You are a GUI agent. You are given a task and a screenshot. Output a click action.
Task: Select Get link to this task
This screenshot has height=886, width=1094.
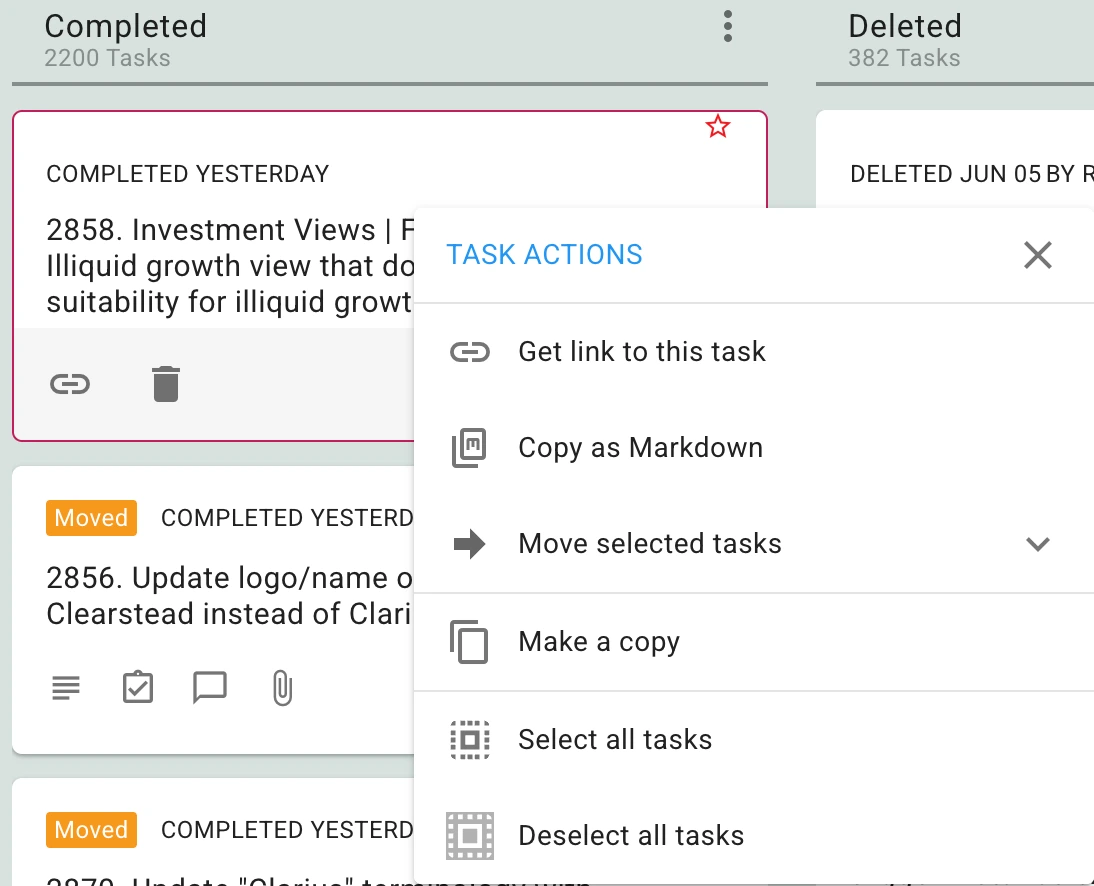(x=754, y=352)
